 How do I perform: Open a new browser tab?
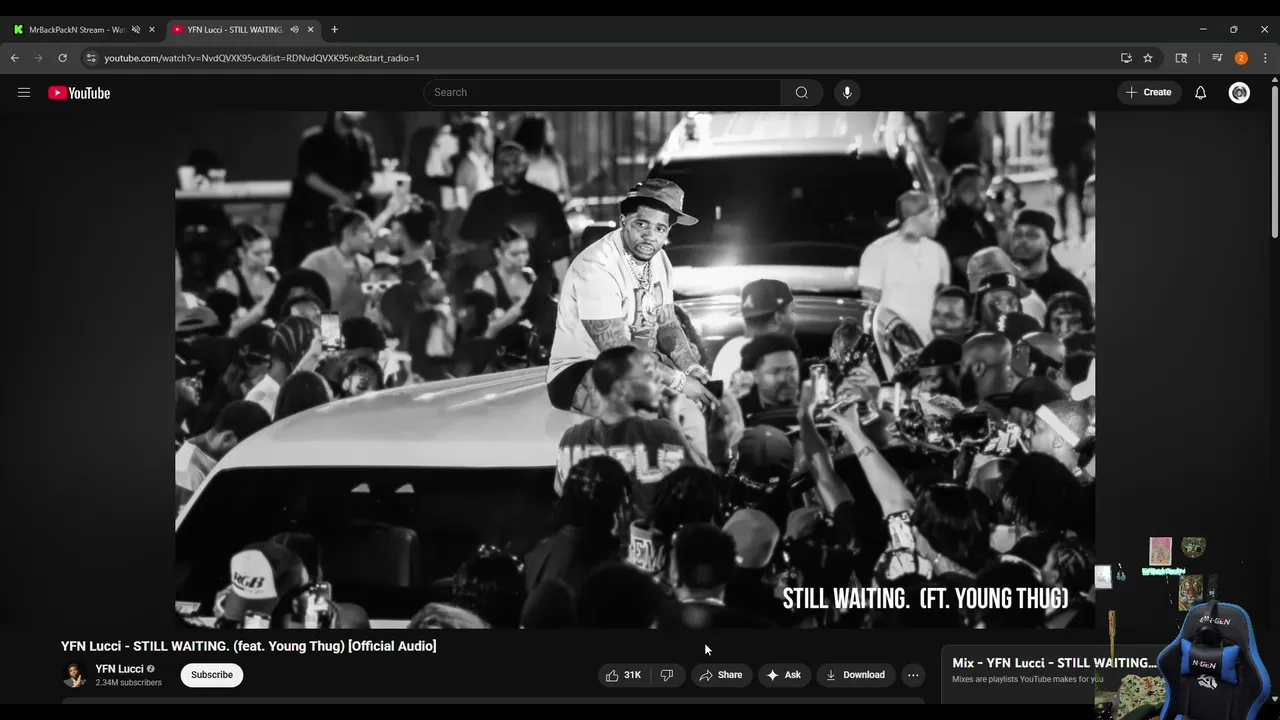click(334, 30)
